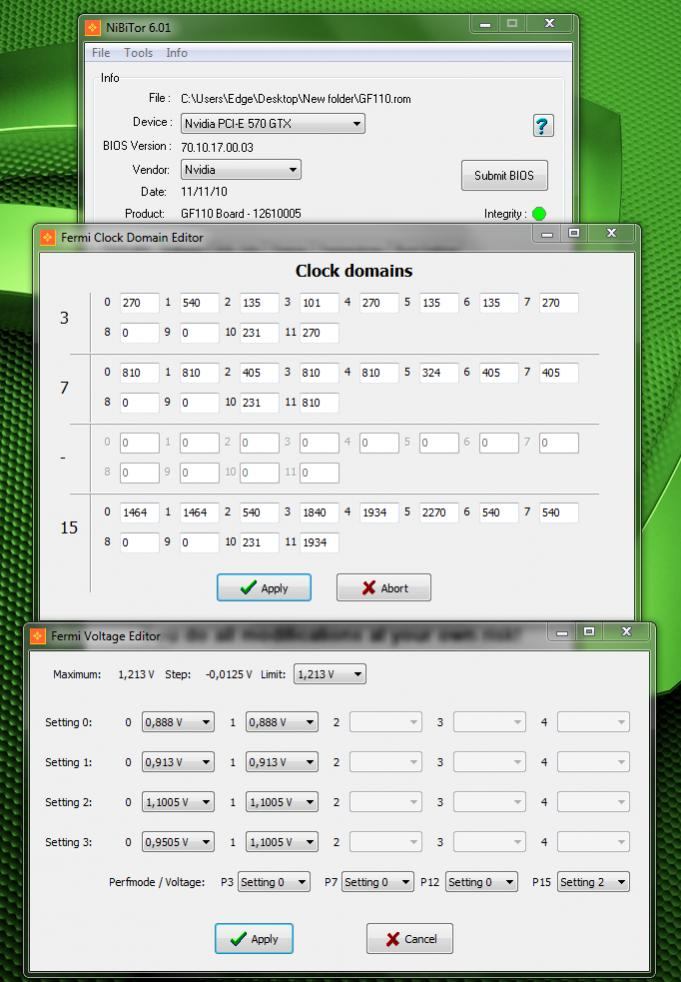Click the Maximum voltage value 1,213 V
The width and height of the screenshot is (681, 982).
click(136, 674)
